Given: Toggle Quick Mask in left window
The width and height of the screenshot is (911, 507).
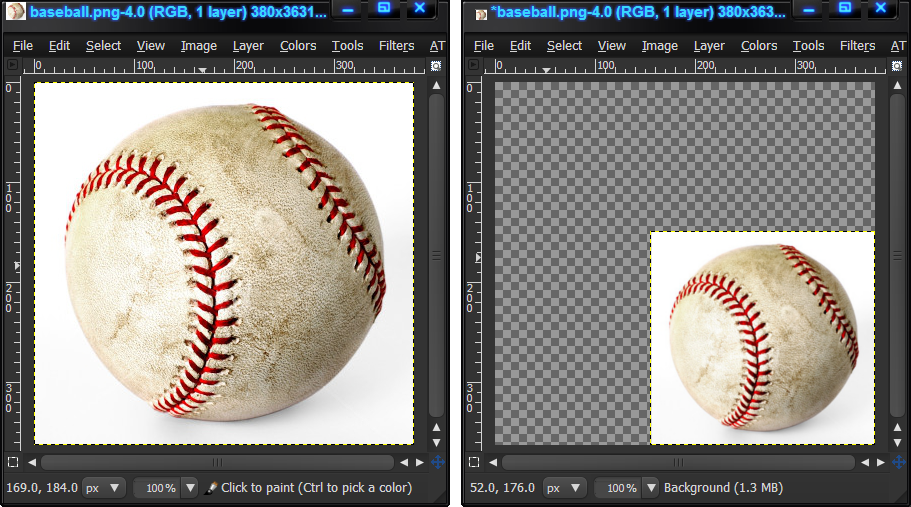Looking at the screenshot, I should point(13,462).
